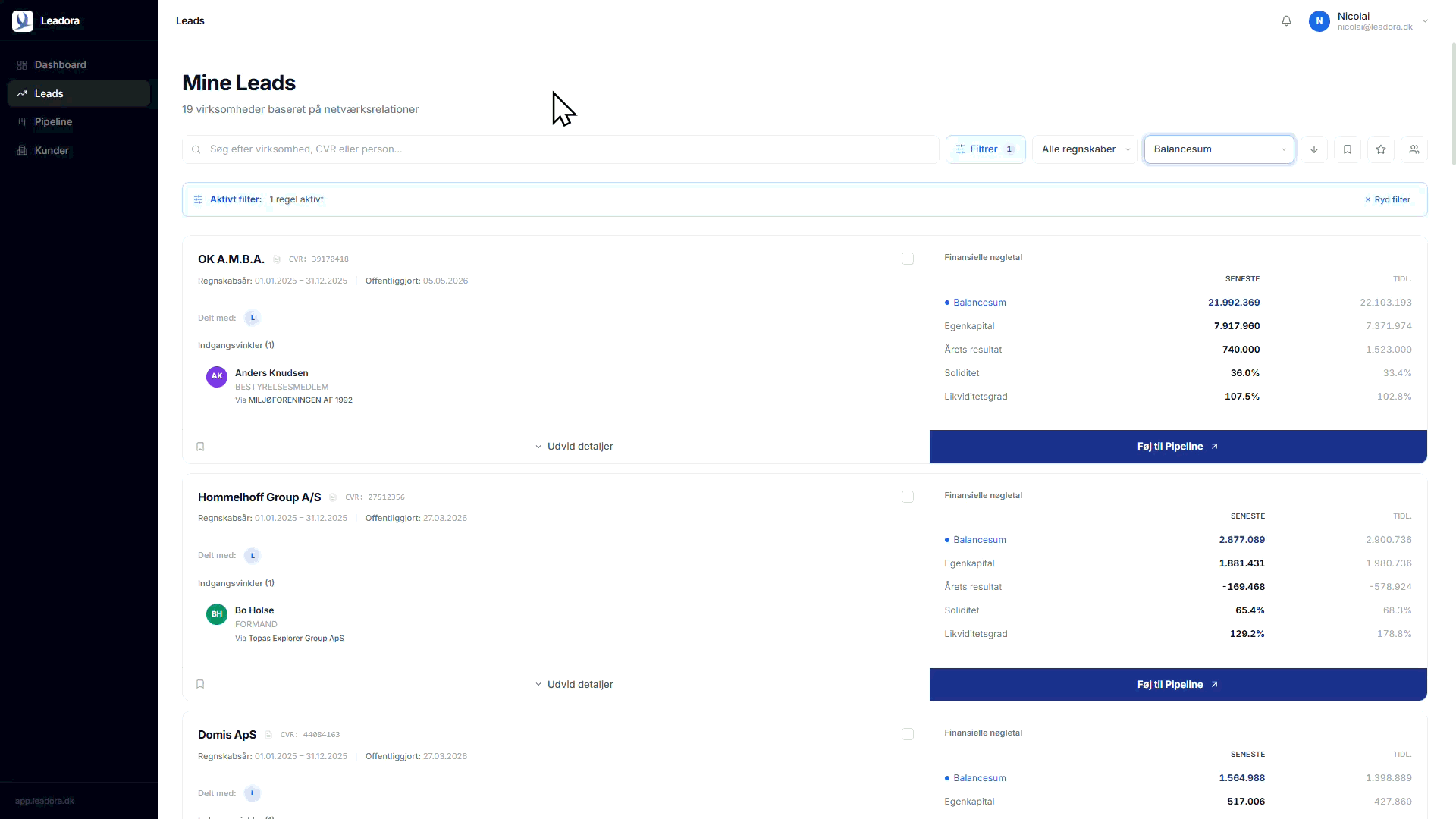Click the star favorites icon in toolbar
The width and height of the screenshot is (1456, 819).
(1381, 149)
